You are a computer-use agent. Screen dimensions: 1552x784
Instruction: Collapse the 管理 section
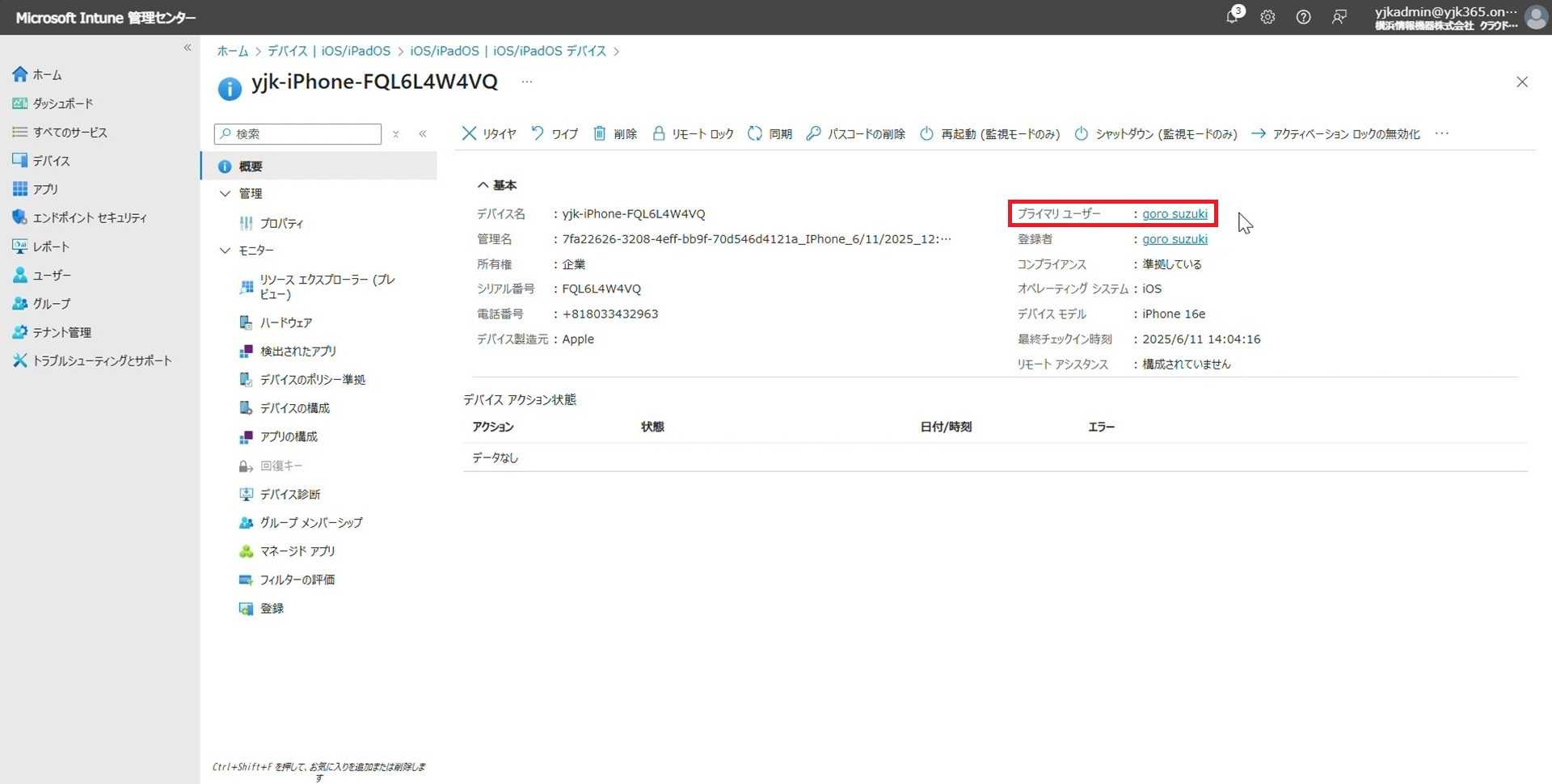point(225,193)
